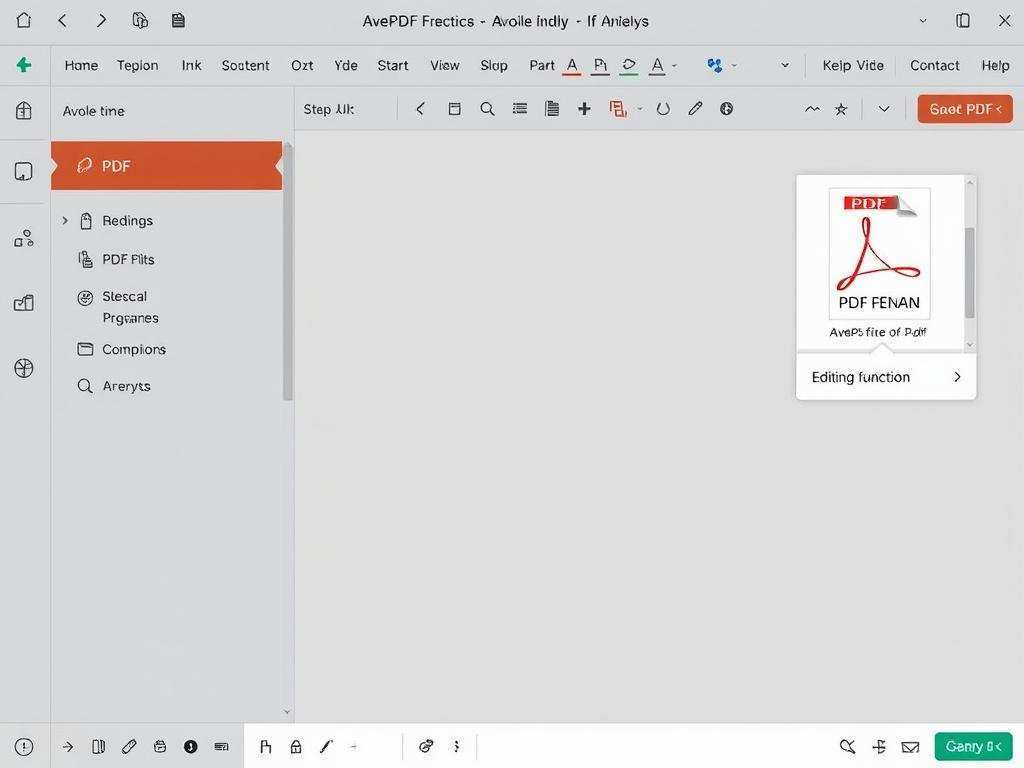Click the paperclip attachment icon at bottom

[129, 746]
